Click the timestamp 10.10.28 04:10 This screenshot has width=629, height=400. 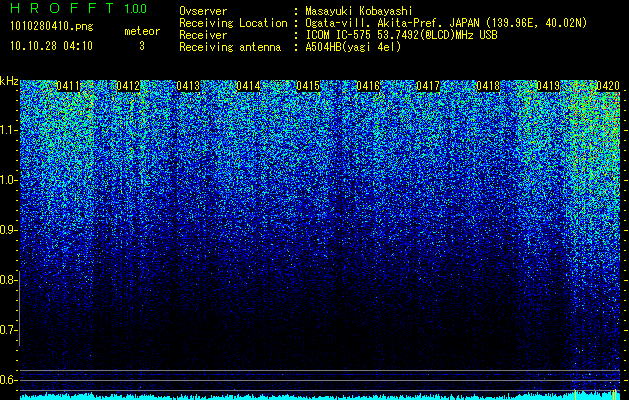[x=51, y=46]
